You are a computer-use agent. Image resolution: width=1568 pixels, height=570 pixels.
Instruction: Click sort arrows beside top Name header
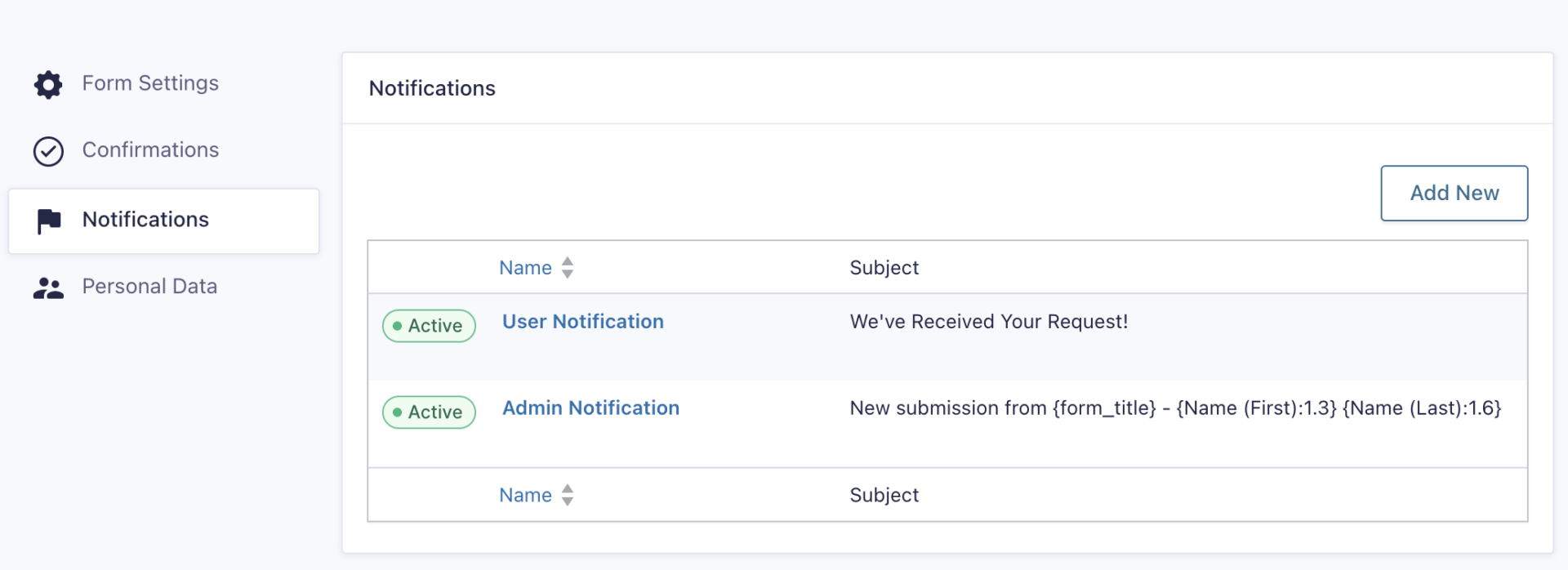[x=568, y=268]
